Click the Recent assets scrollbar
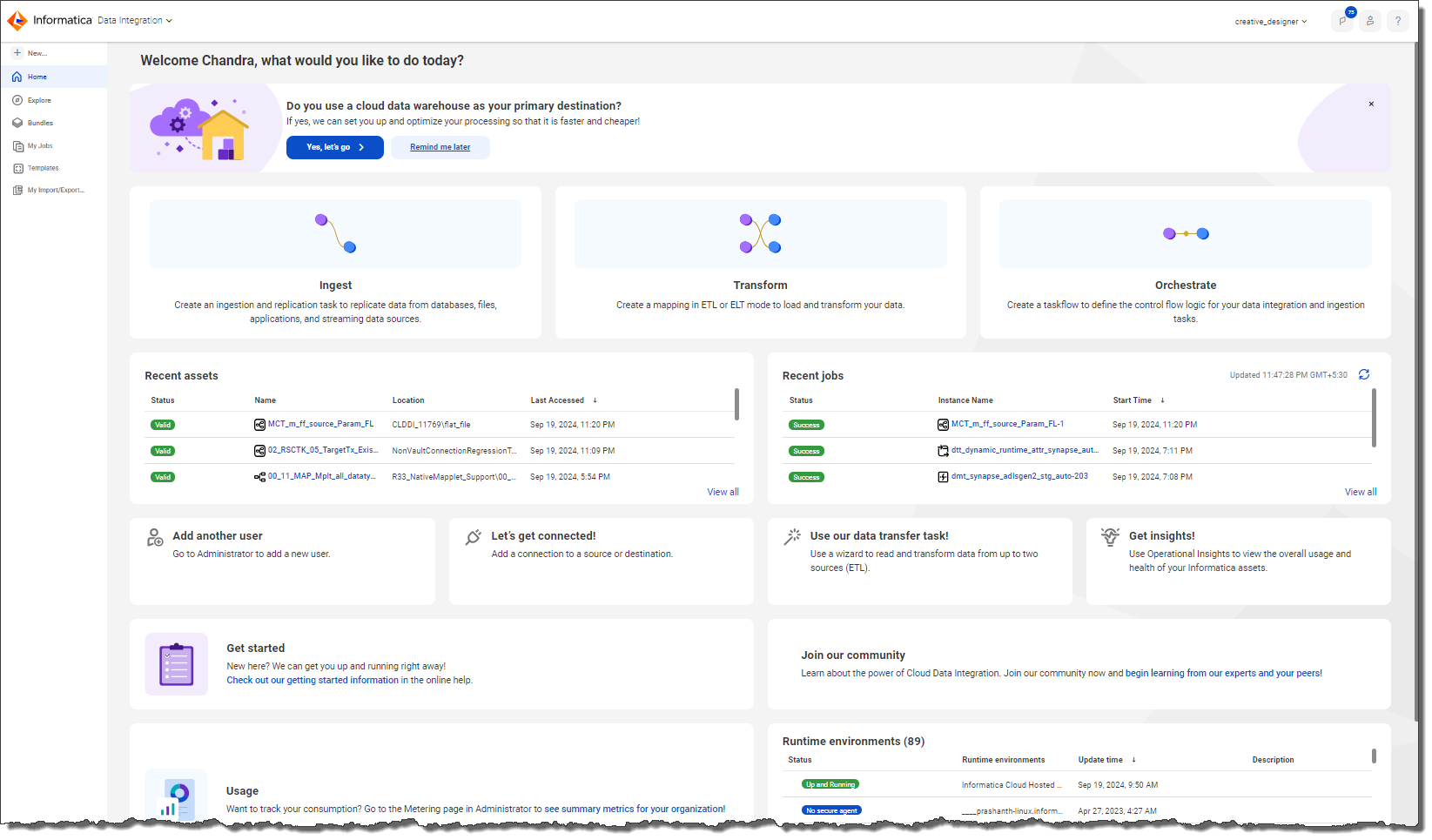This screenshot has width=1432, height=840. (x=736, y=404)
